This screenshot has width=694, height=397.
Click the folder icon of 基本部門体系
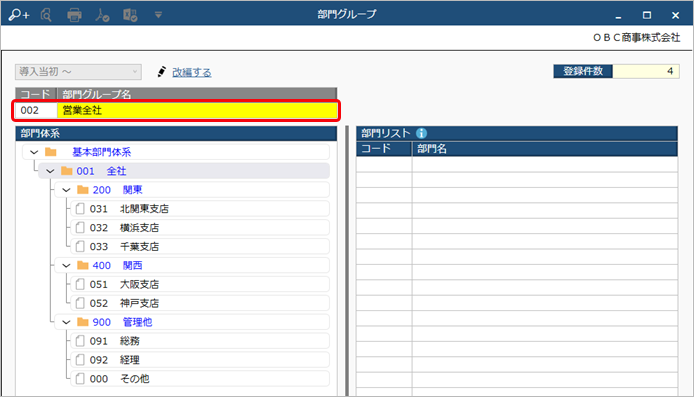tap(51, 152)
